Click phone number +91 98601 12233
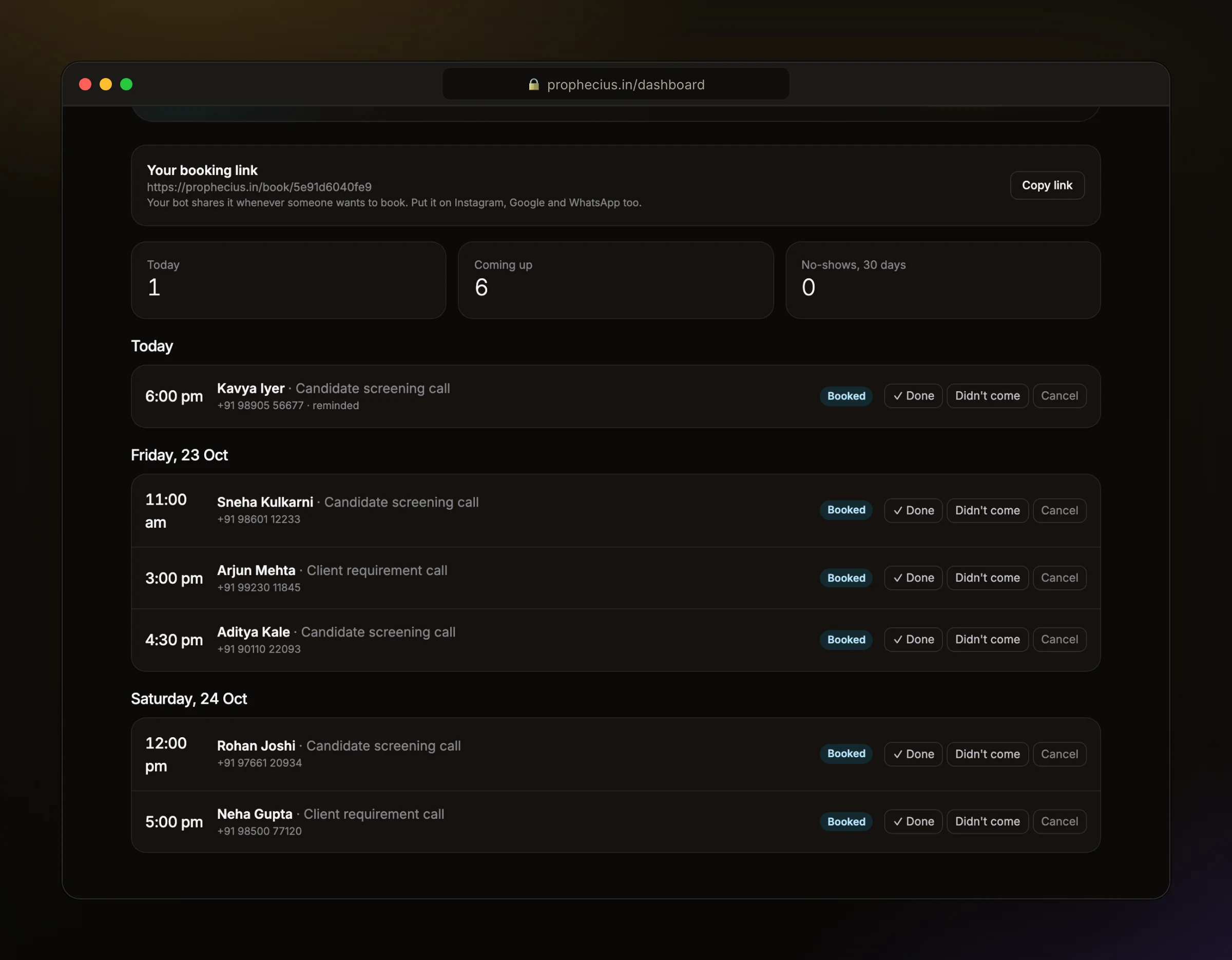The height and width of the screenshot is (960, 1232). tap(258, 519)
